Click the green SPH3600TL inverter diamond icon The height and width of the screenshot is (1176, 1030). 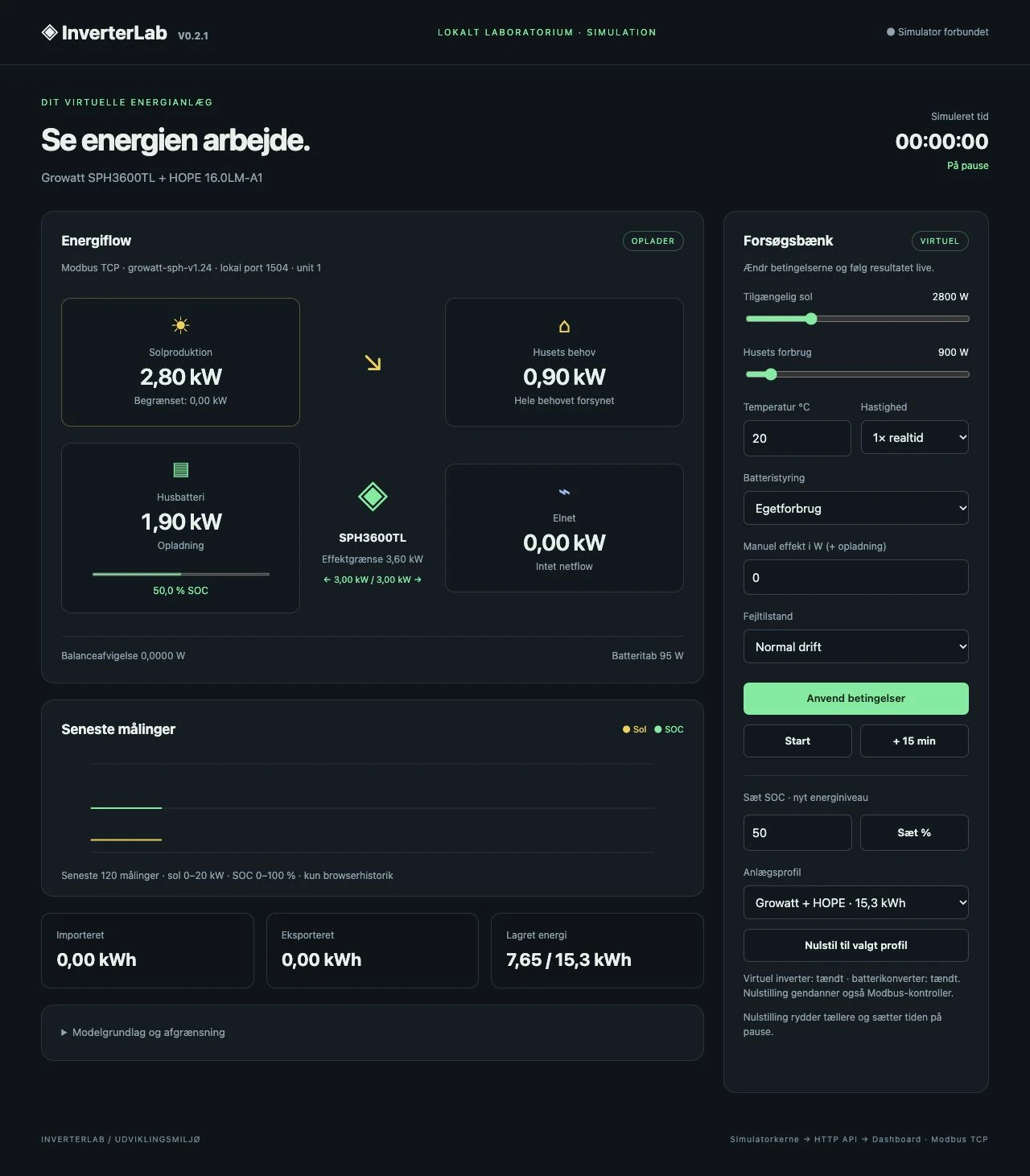point(373,497)
